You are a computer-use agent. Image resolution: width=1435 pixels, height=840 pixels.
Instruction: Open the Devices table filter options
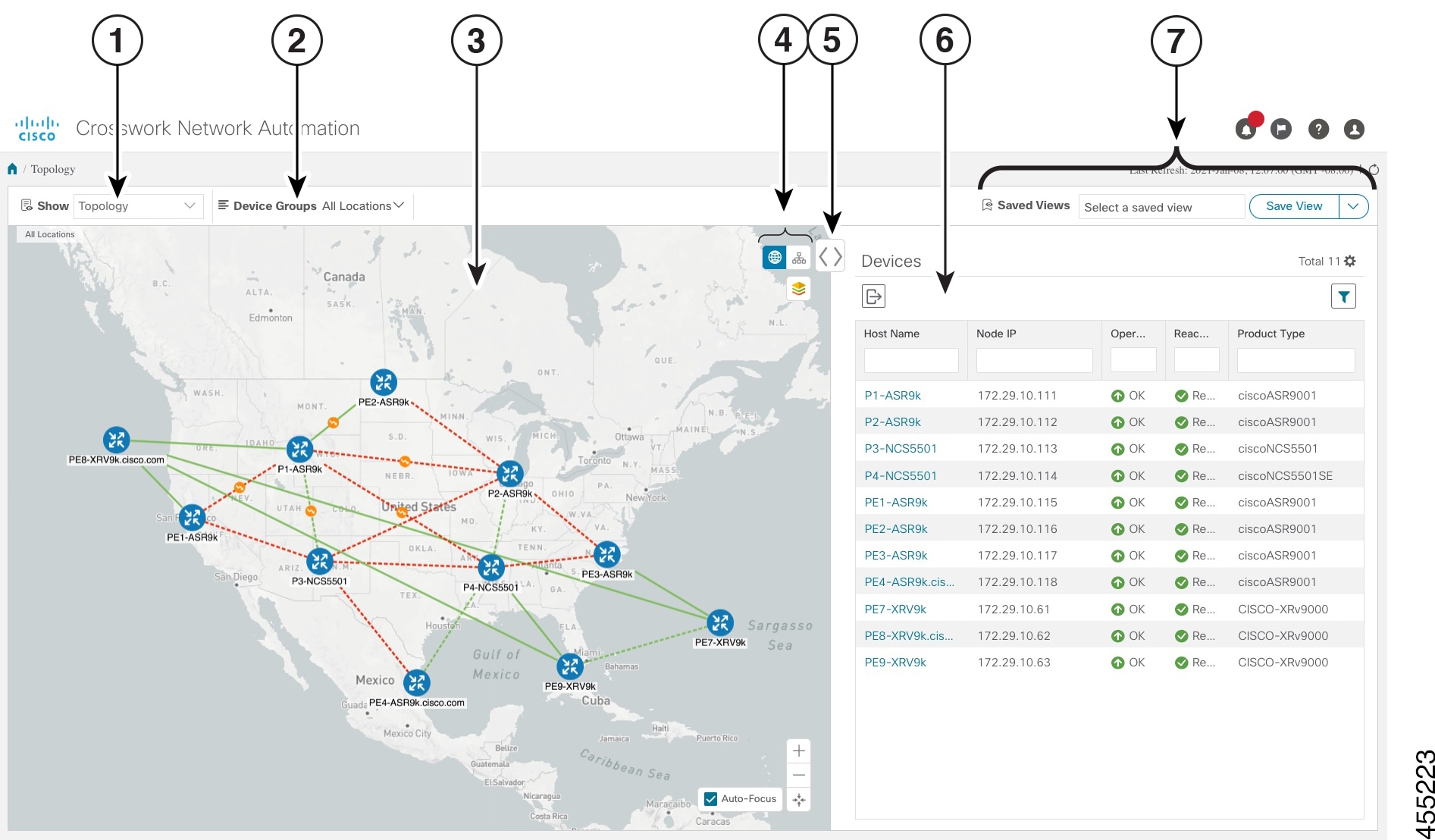pyautogui.click(x=1343, y=296)
